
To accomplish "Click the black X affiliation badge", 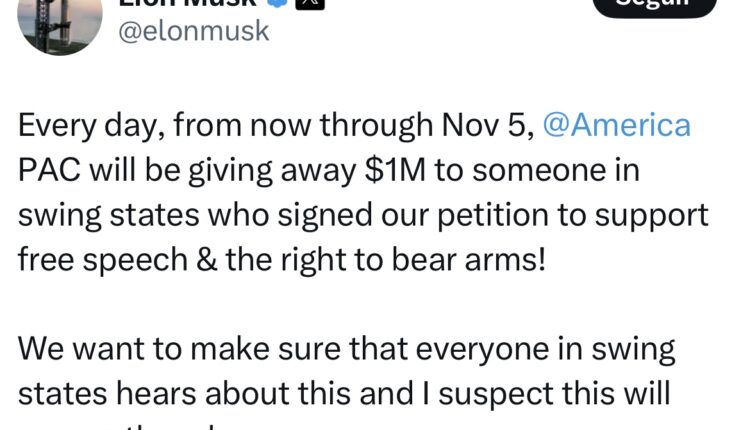I will (x=310, y=4).
